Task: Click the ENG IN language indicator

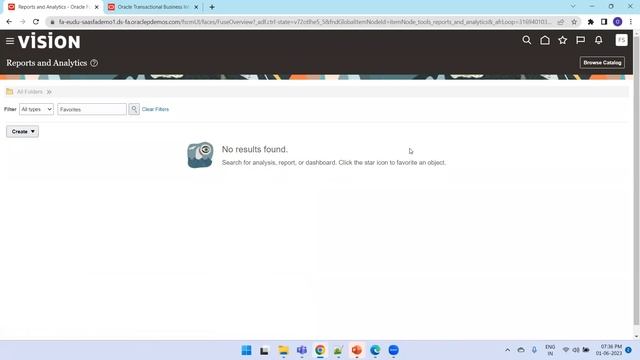Action: pos(550,350)
